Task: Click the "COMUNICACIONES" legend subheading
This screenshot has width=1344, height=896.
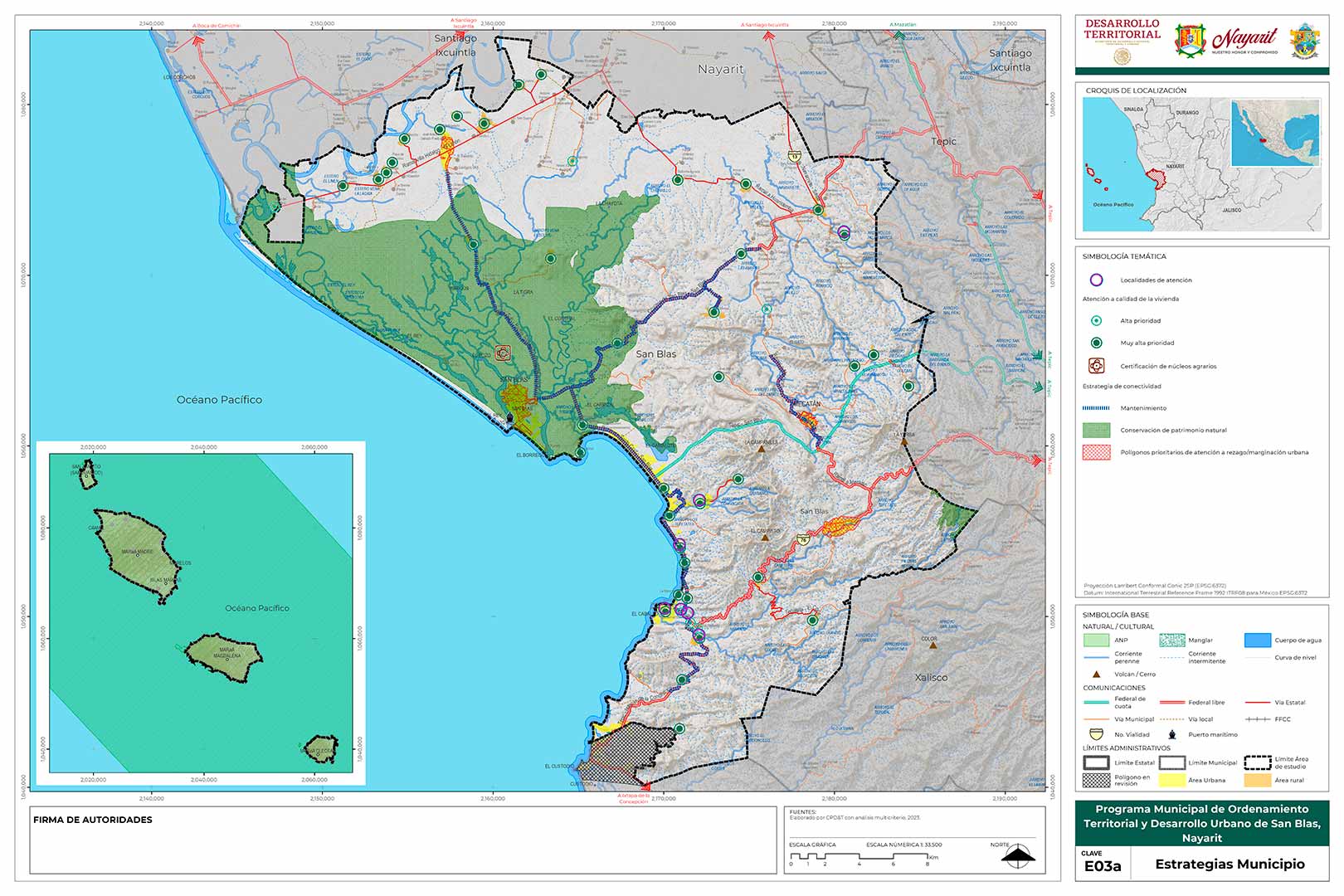Action: 1114,688
